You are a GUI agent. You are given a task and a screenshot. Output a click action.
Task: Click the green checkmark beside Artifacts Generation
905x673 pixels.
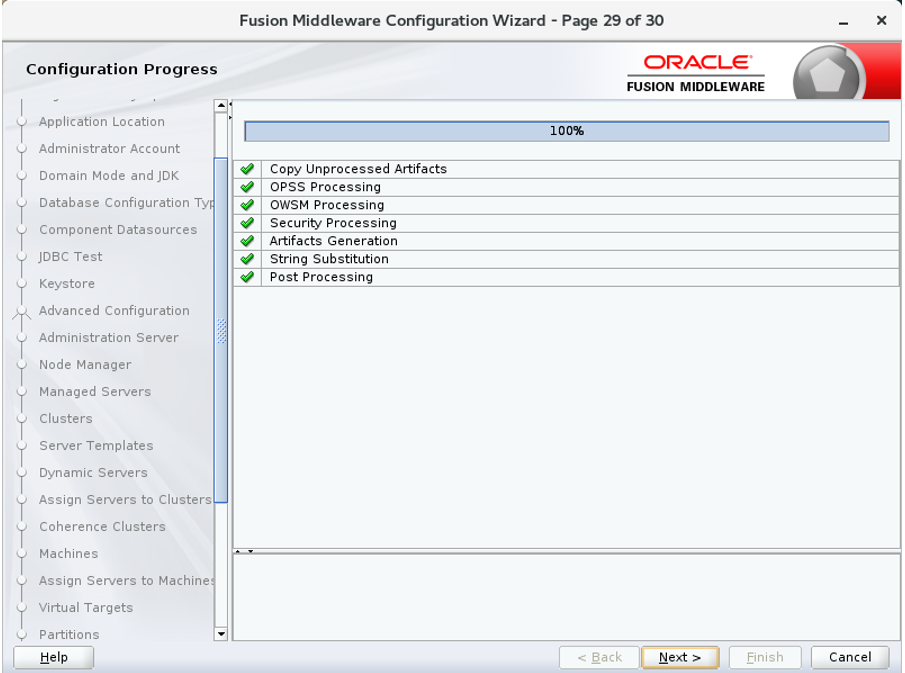pyautogui.click(x=248, y=241)
